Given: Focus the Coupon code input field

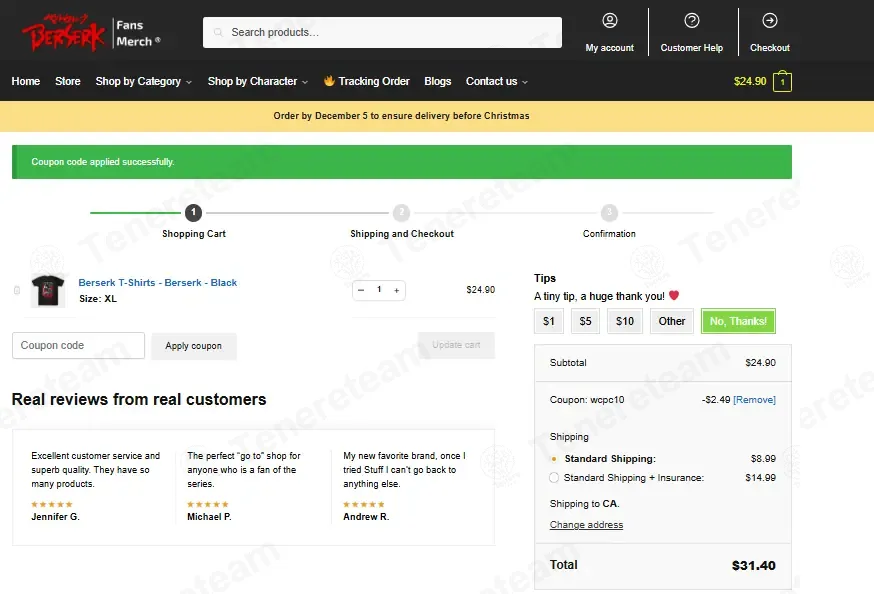Looking at the screenshot, I should (79, 345).
